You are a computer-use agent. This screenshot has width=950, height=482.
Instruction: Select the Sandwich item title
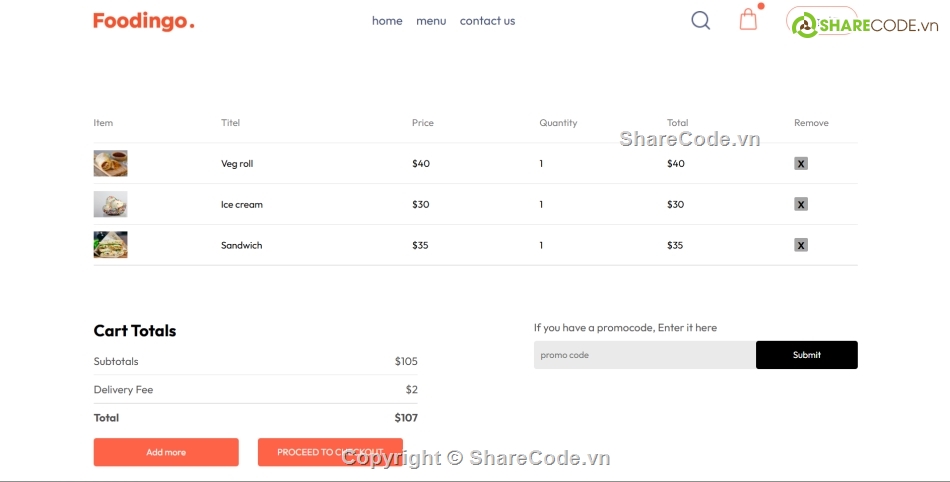click(241, 246)
